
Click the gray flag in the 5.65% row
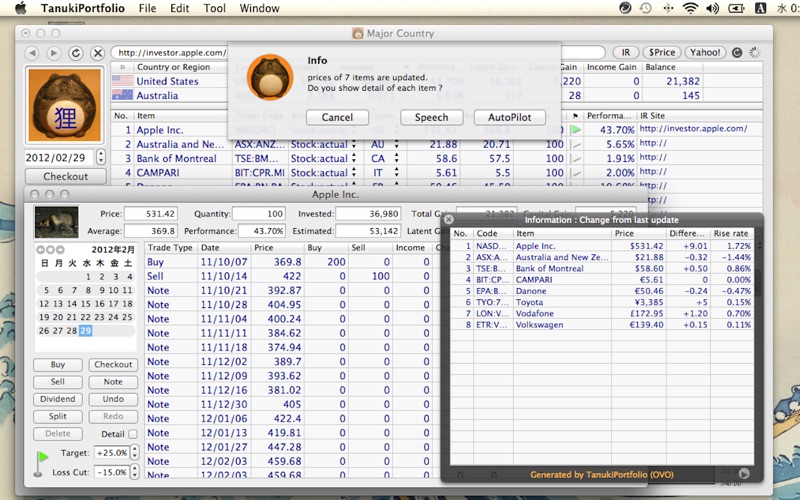pos(576,144)
